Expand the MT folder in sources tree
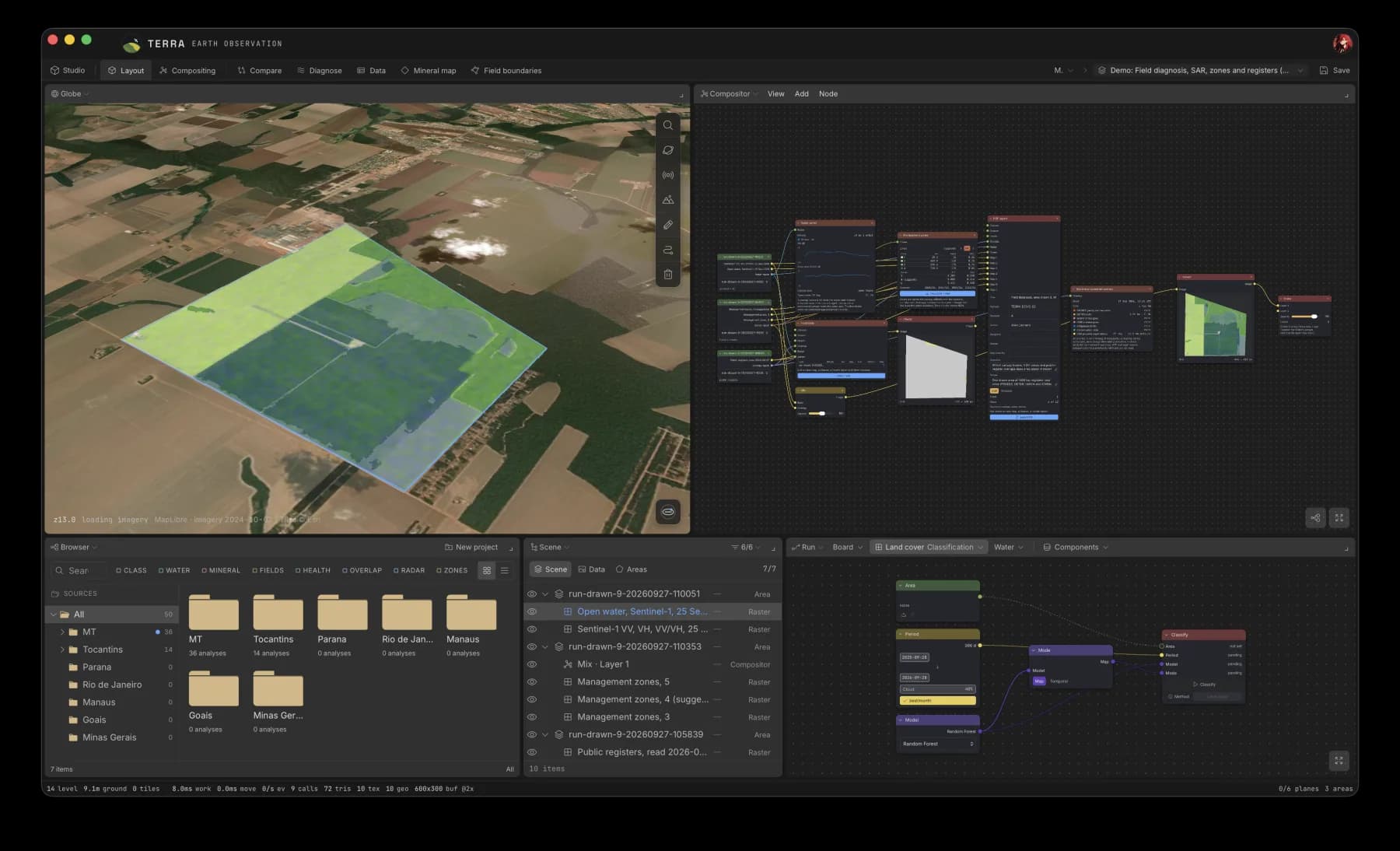The height and width of the screenshot is (851, 1400). (x=62, y=632)
